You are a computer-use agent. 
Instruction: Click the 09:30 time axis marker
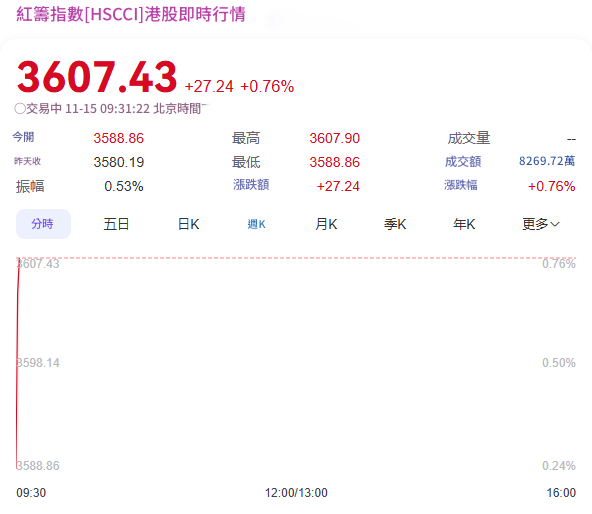coord(31,493)
